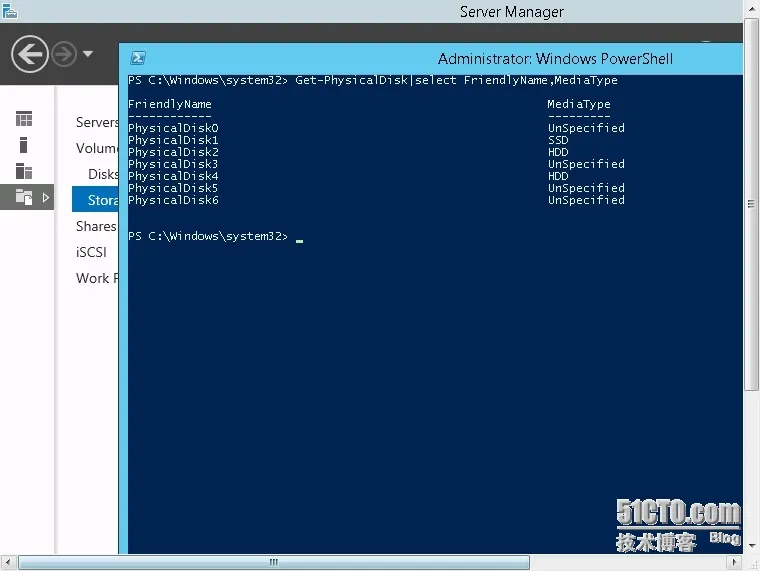Click the PhysicalDisk5 text

[173, 188]
